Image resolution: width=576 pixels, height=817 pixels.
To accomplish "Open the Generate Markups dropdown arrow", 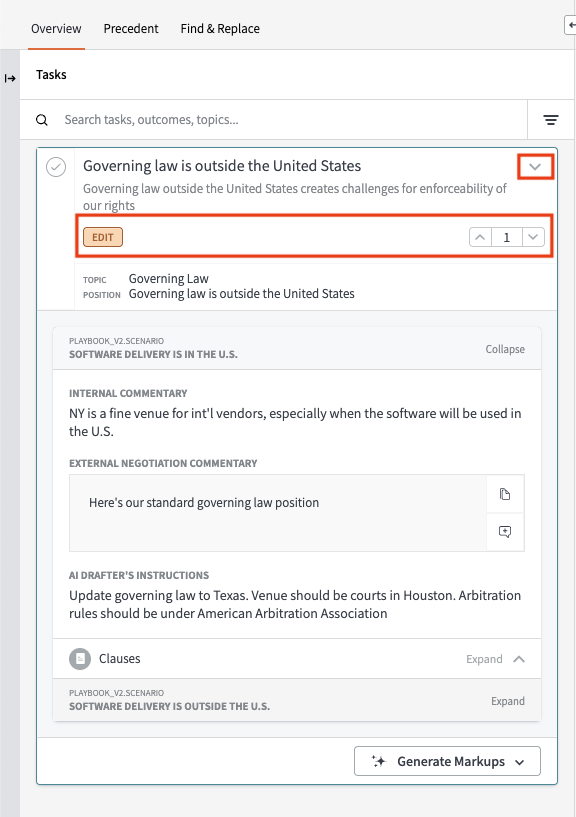I will [x=520, y=762].
